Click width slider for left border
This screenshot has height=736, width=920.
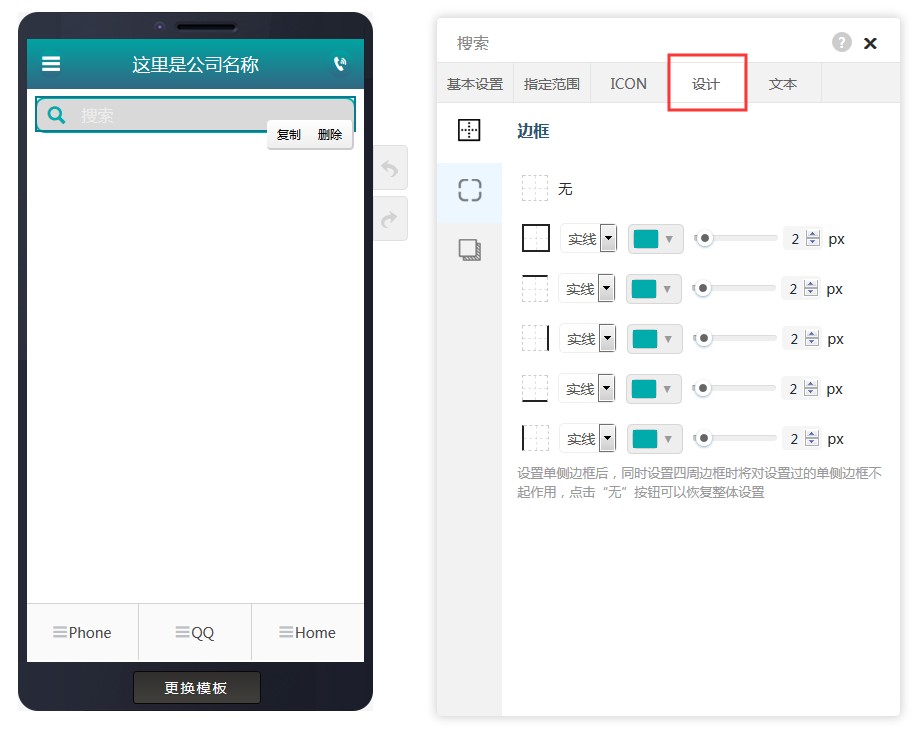click(735, 438)
